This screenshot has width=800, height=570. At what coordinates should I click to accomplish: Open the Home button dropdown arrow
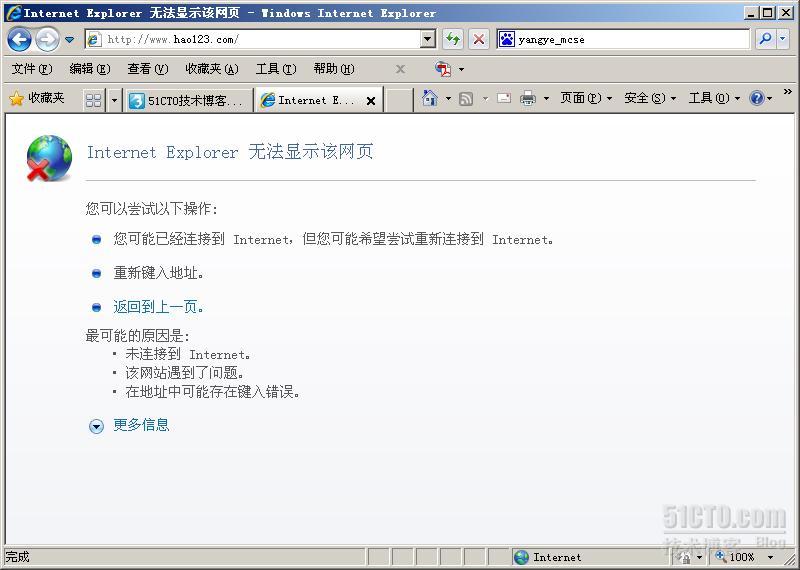[448, 98]
